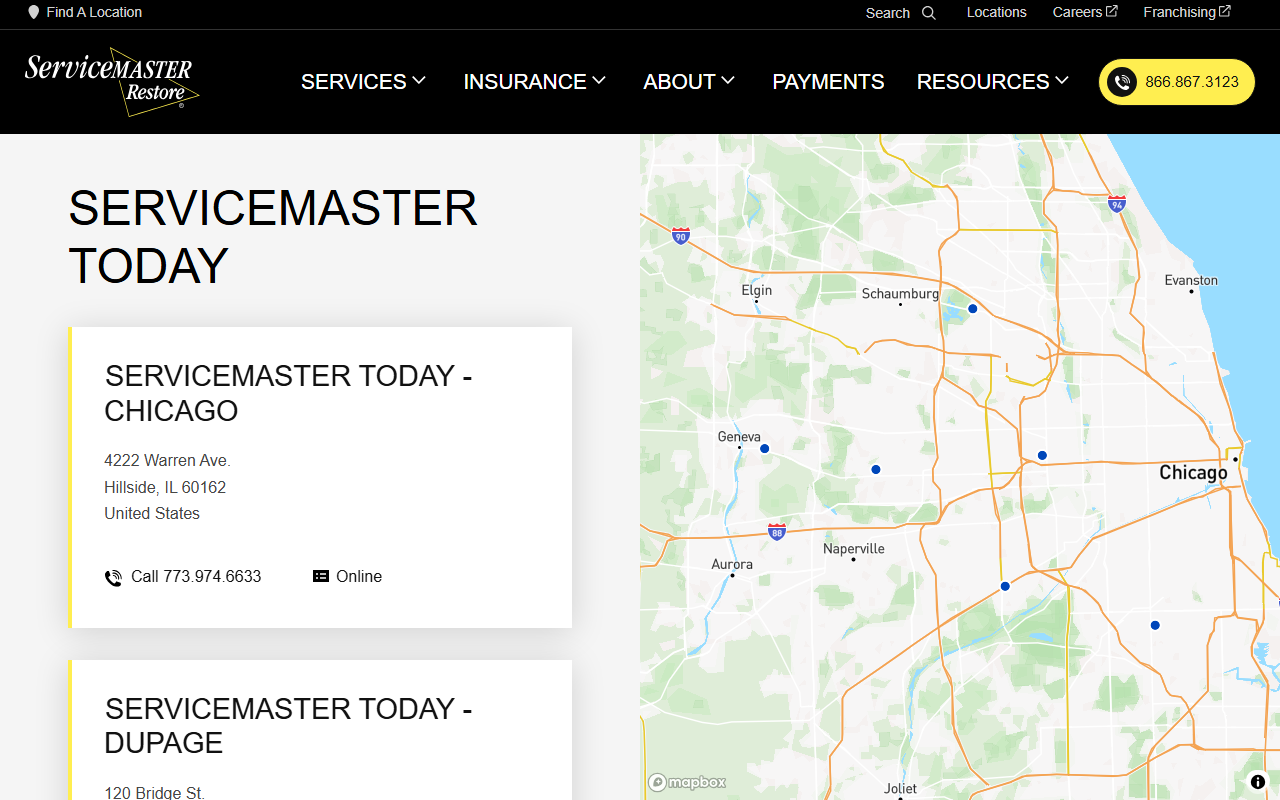Expand the Resources menu chevron
Screen dimensions: 1280x800
click(x=1062, y=80)
